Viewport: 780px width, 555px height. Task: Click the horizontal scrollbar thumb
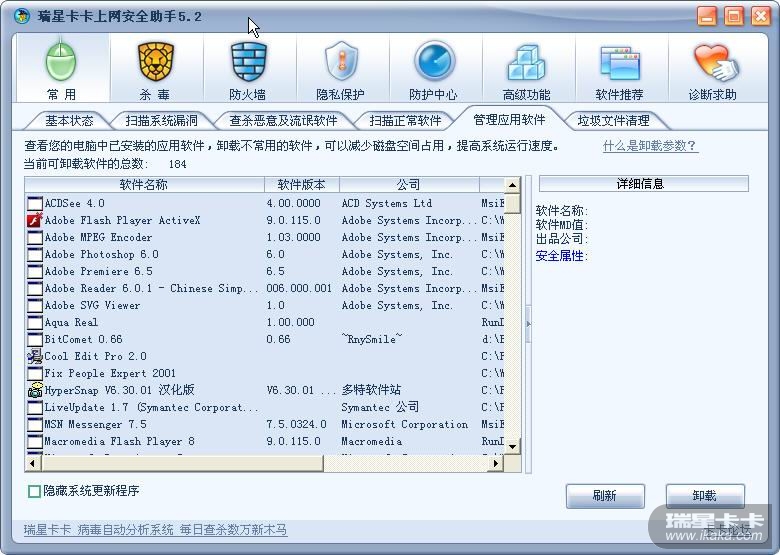point(183,463)
